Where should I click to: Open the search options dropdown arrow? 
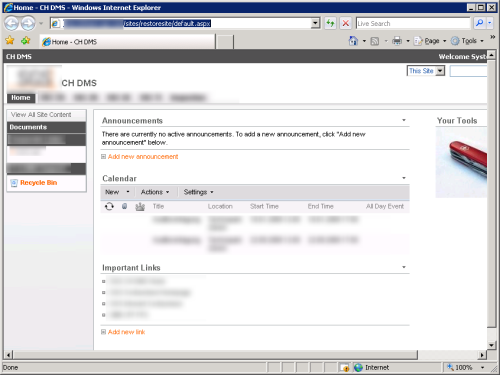[490, 23]
